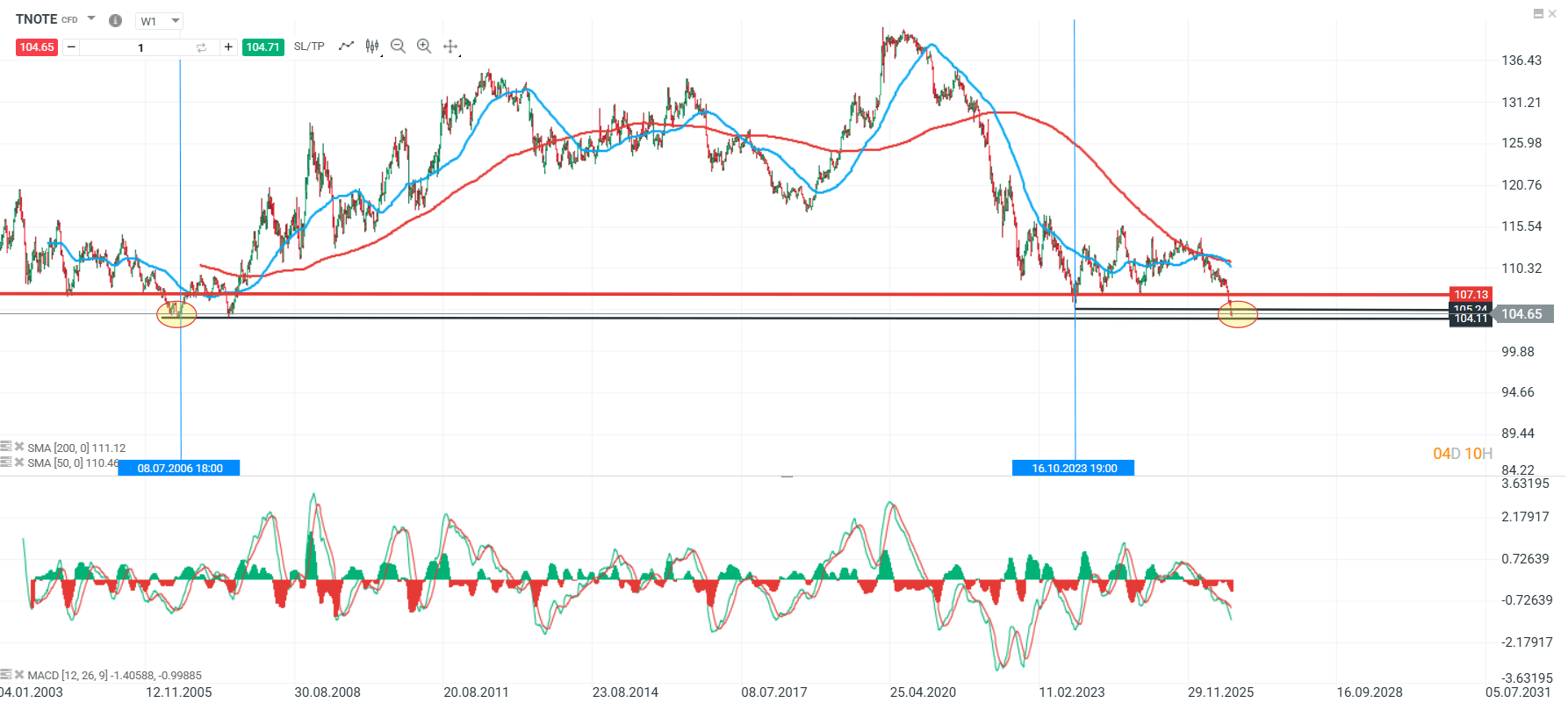Screen dimensions: 1568x710
Task: Zoom in the chart with magnifier plus
Action: 424,47
